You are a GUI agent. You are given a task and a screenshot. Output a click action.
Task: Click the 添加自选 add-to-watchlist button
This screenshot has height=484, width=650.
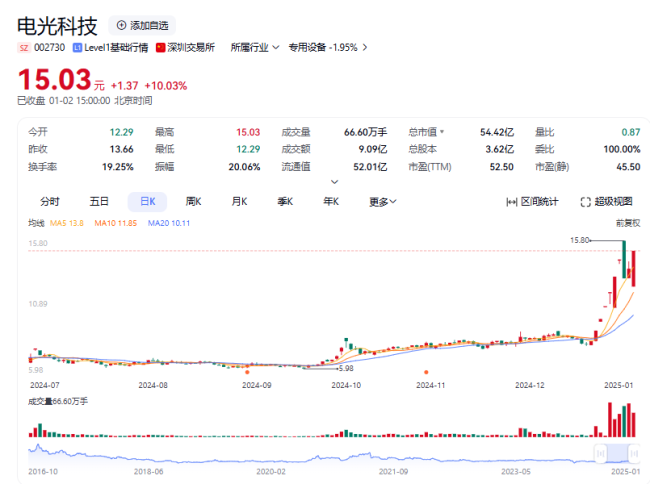142,26
